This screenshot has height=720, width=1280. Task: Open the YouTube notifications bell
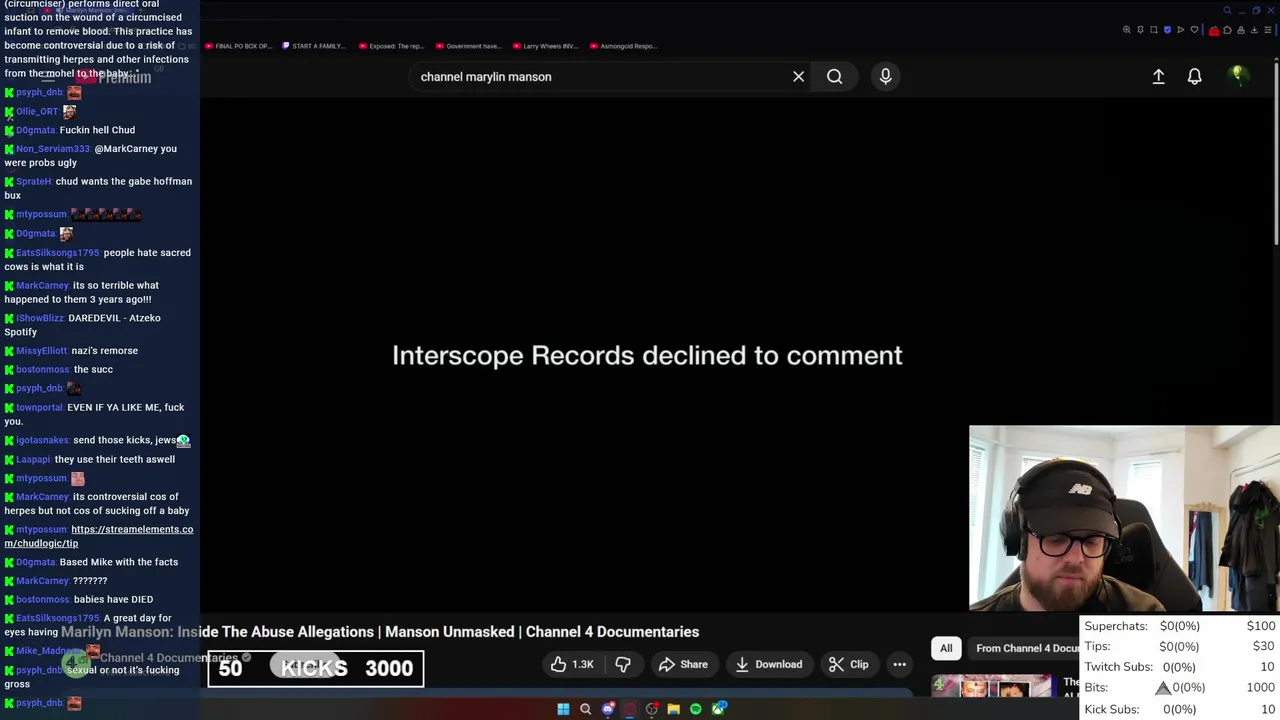coord(1194,76)
